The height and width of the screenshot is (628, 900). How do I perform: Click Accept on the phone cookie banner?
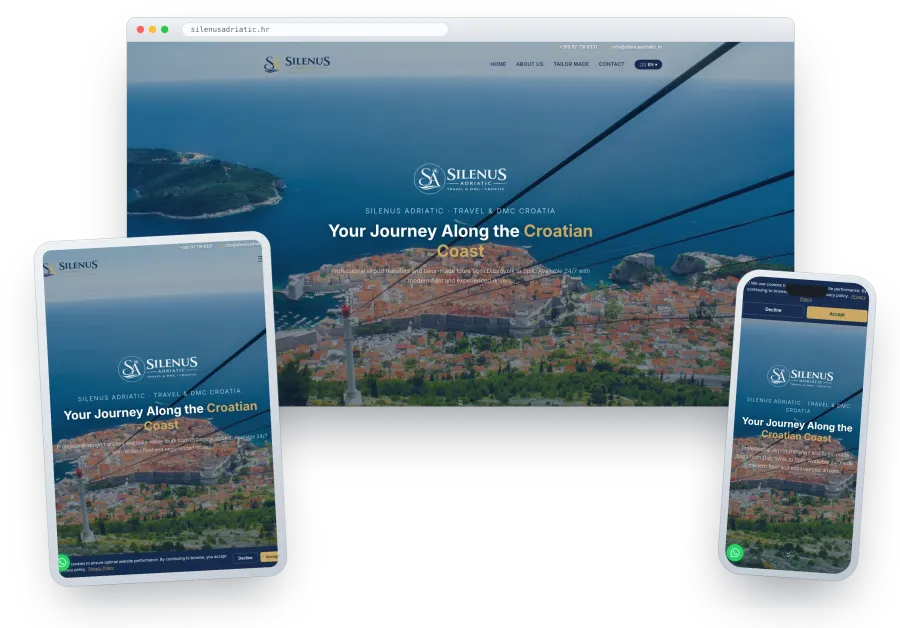click(x=836, y=314)
